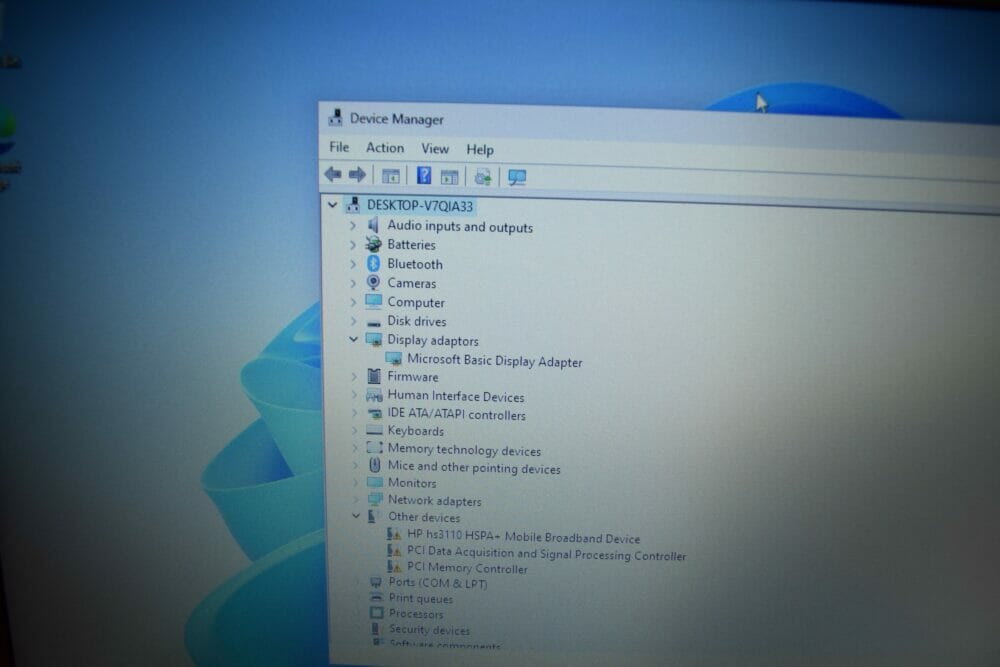Image resolution: width=1000 pixels, height=667 pixels.
Task: Select Ports (COM & LPT) row
Action: [x=438, y=583]
